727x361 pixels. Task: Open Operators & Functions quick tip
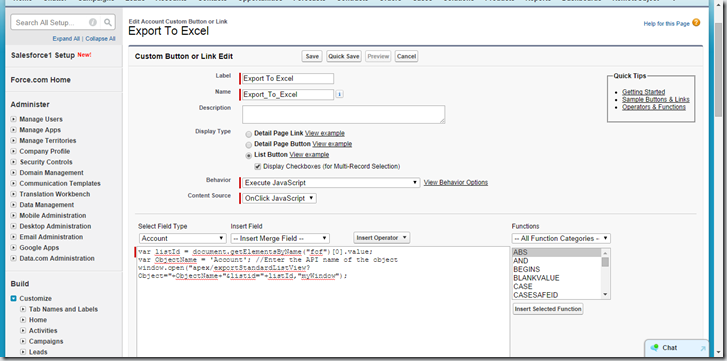pos(654,107)
